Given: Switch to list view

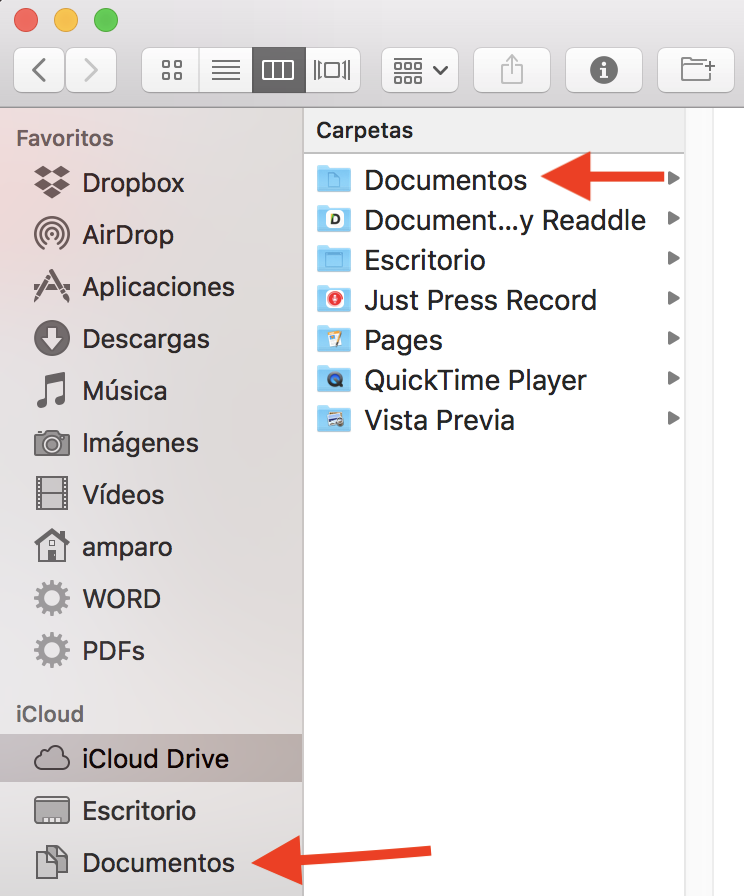Looking at the screenshot, I should coord(225,69).
